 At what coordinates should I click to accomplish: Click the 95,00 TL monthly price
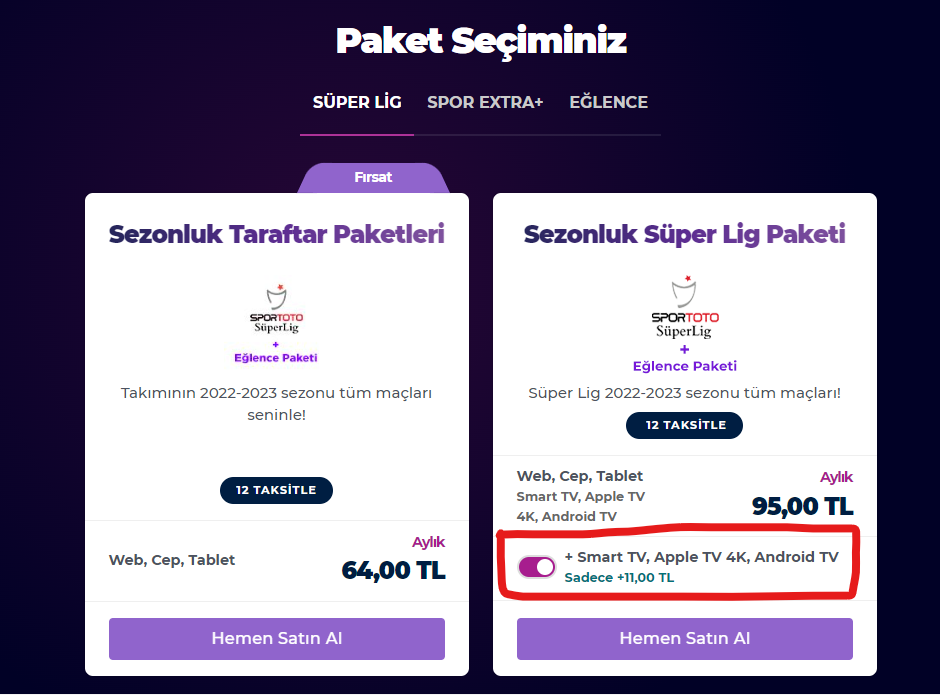(802, 506)
